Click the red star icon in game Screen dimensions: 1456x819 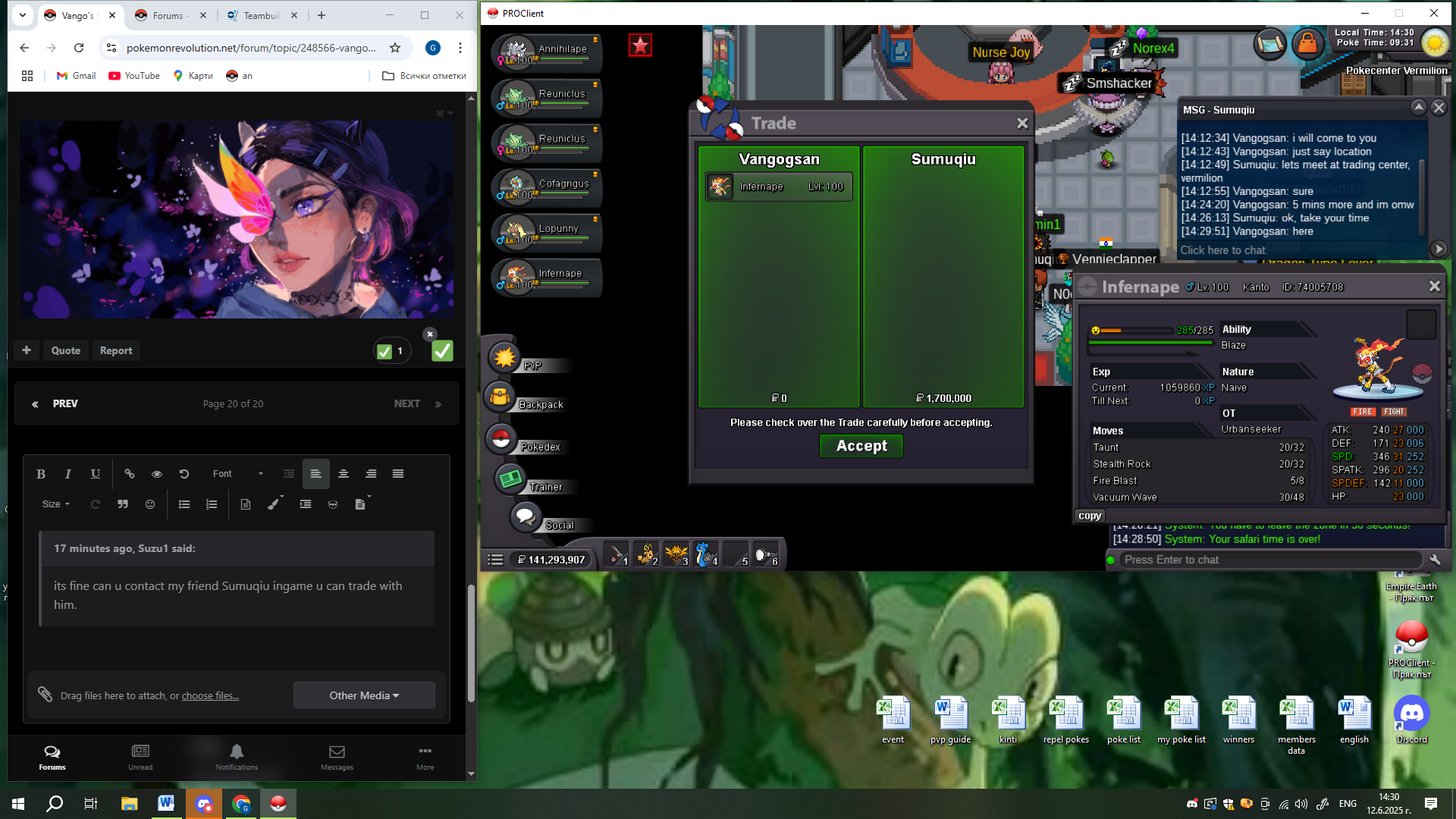click(640, 45)
